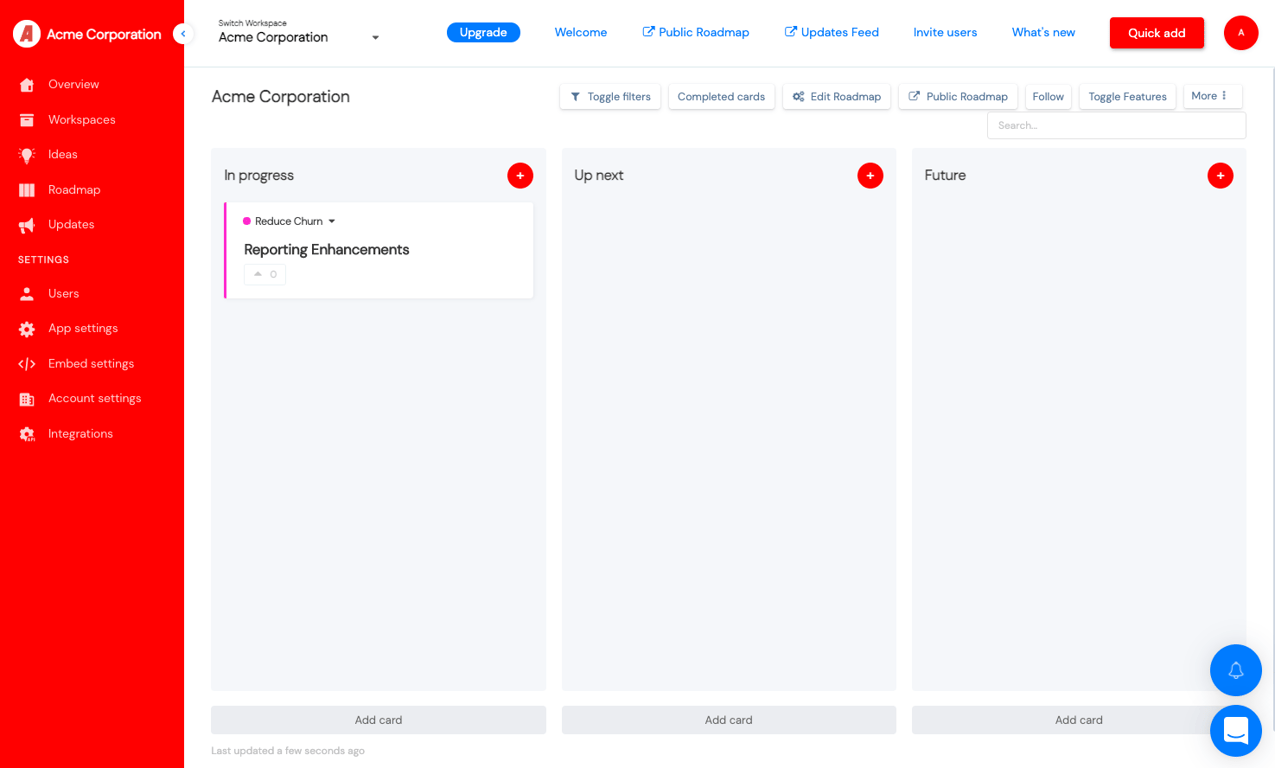This screenshot has width=1275, height=768.
Task: Open Workspaces in the sidebar
Action: [82, 119]
